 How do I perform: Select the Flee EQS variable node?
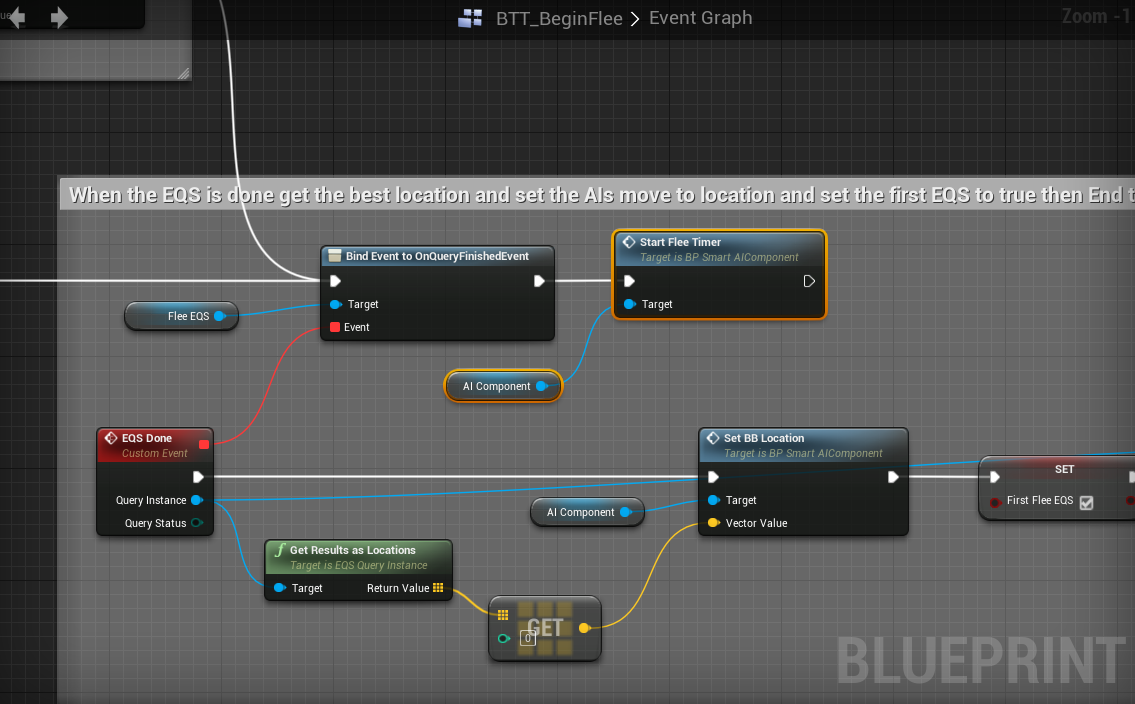pos(181,316)
